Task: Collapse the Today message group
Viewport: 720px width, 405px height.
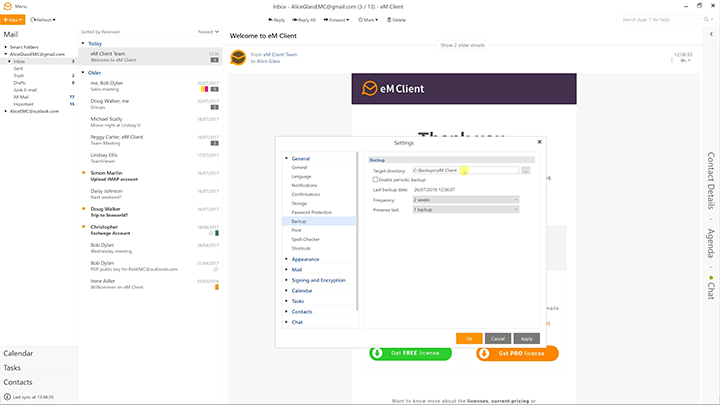Action: click(83, 43)
